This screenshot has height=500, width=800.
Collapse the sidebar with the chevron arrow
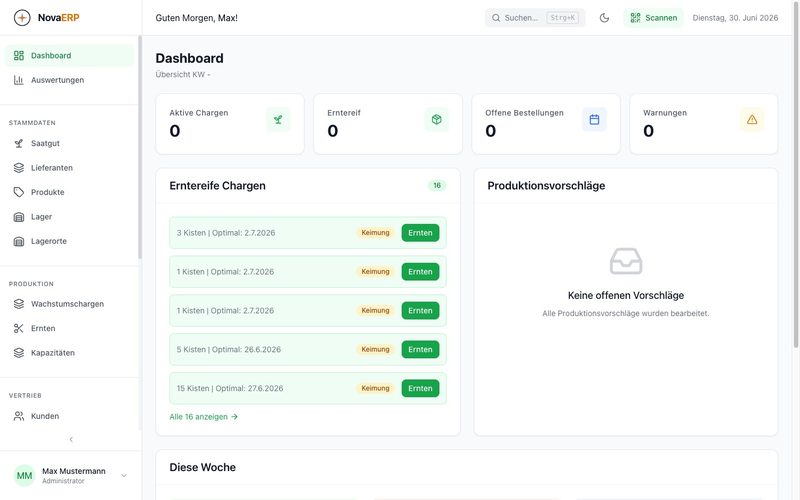pos(71,439)
